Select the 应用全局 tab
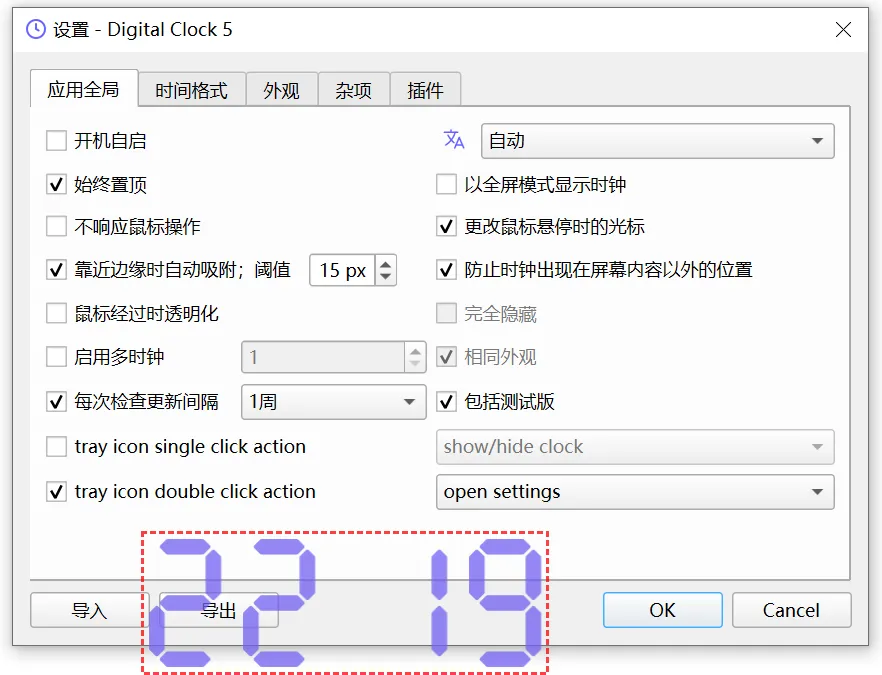 83,89
